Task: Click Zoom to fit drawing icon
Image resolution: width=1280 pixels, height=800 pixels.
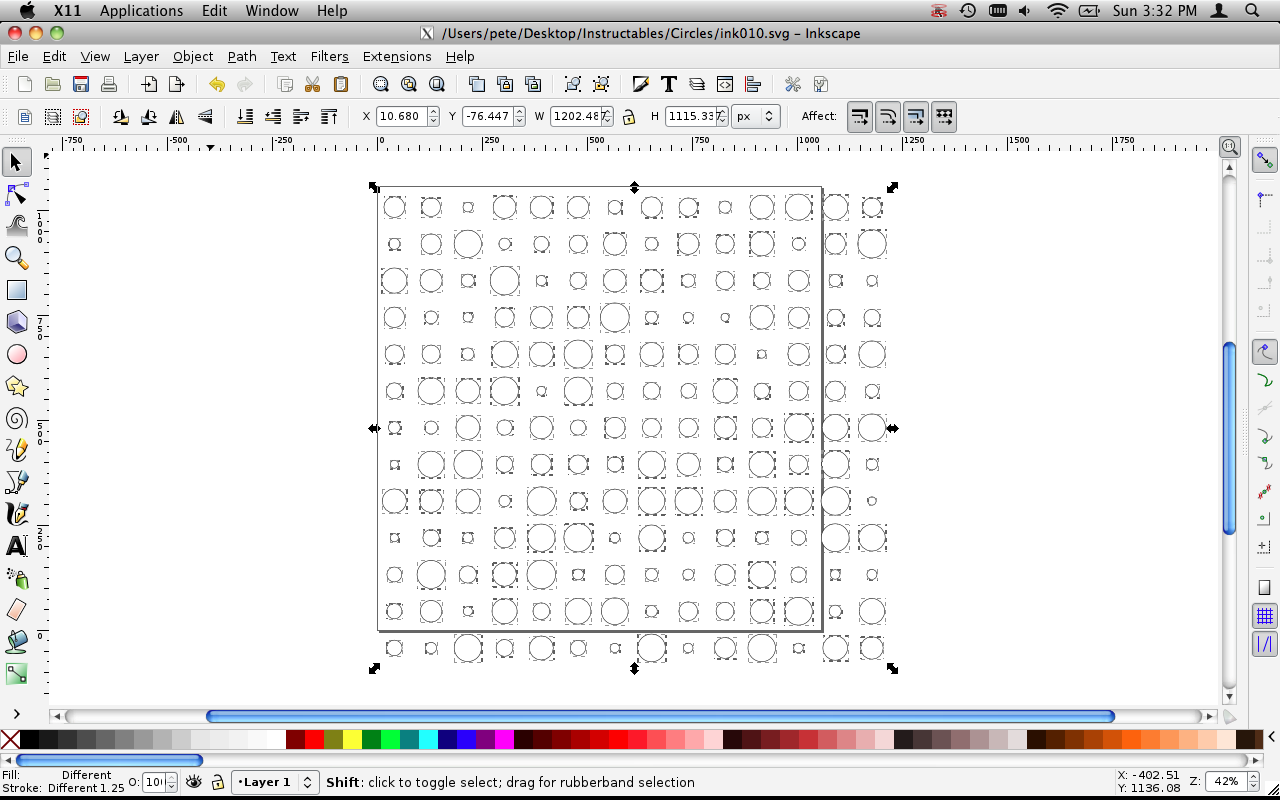Action: 409,84
